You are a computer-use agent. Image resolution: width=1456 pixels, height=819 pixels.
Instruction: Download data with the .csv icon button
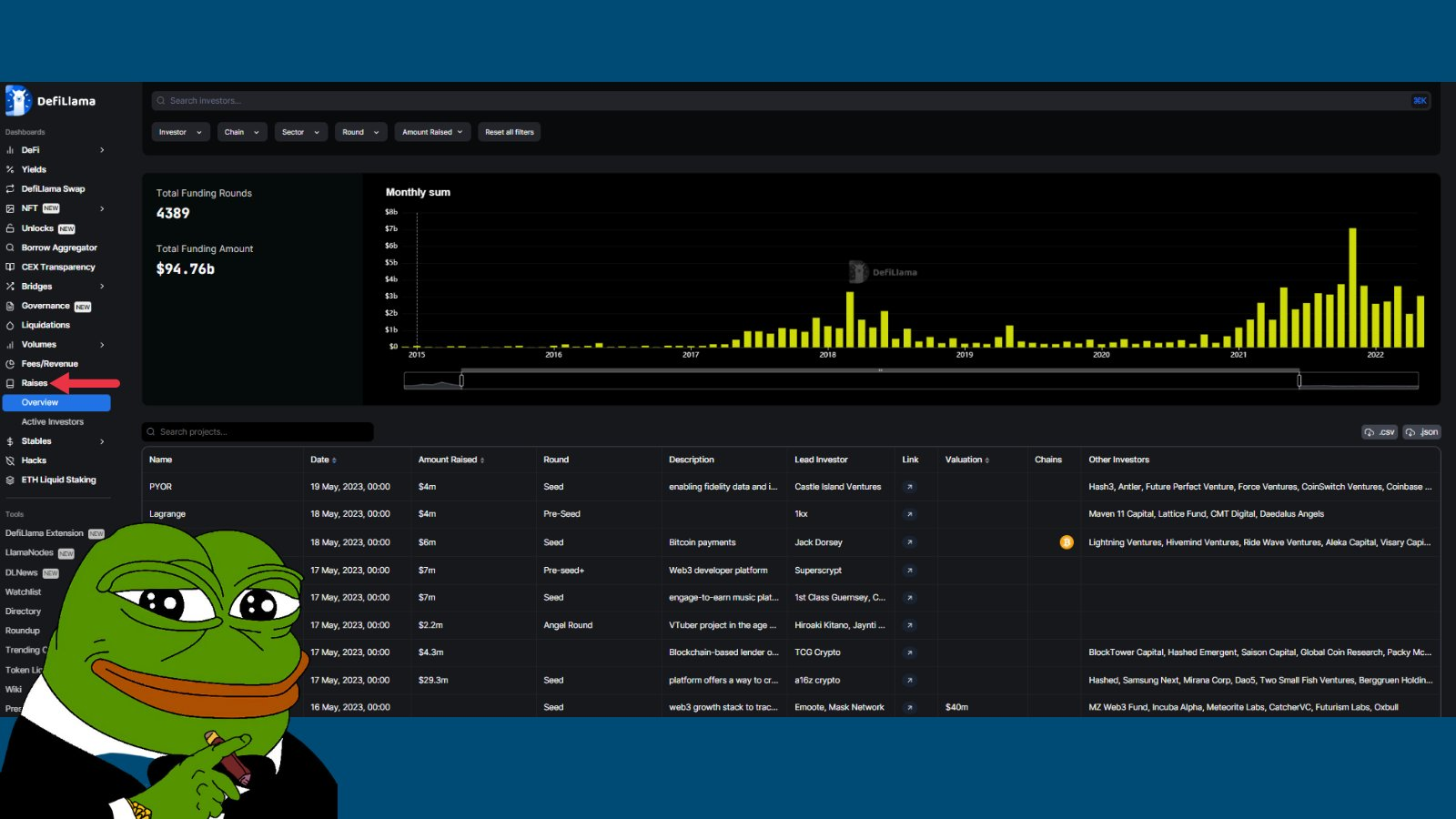pyautogui.click(x=1380, y=432)
